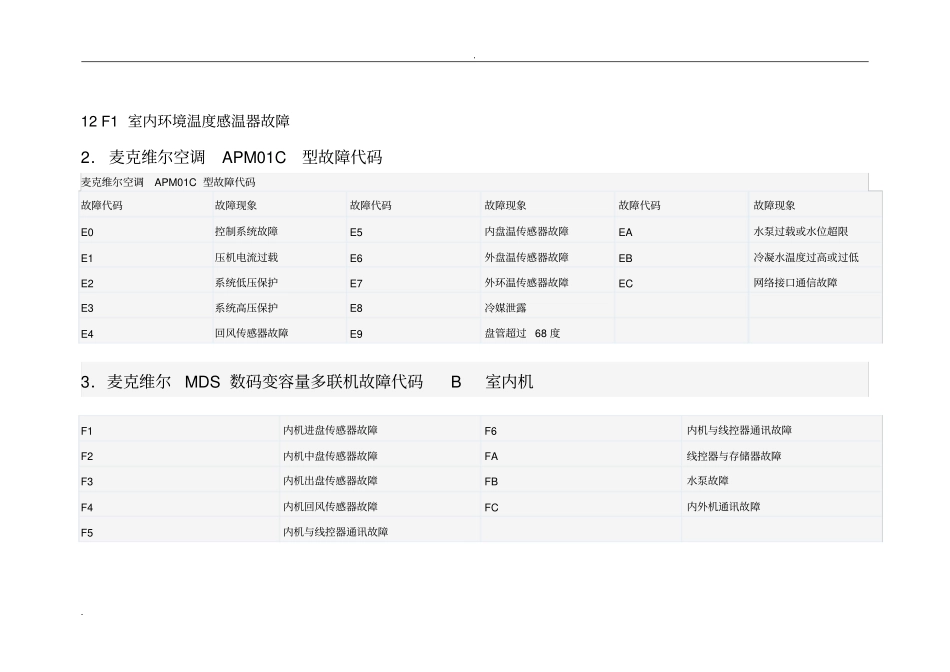Select the text '系统高压保护'
Image resolution: width=950 pixels, height=672 pixels.
246,308
